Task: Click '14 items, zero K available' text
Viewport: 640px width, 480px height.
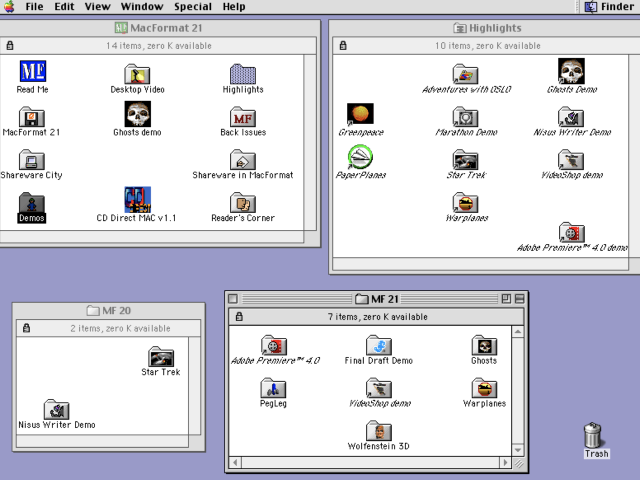Action: click(159, 46)
